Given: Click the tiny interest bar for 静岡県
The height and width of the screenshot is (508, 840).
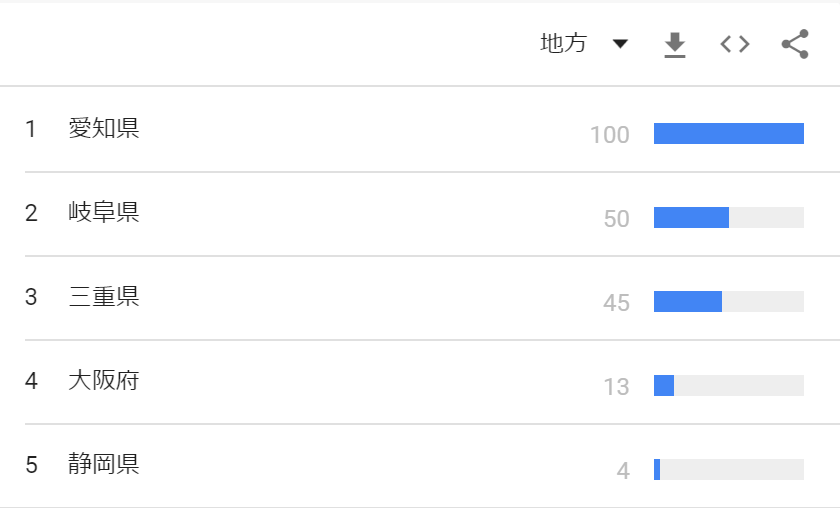Looking at the screenshot, I should click(657, 470).
